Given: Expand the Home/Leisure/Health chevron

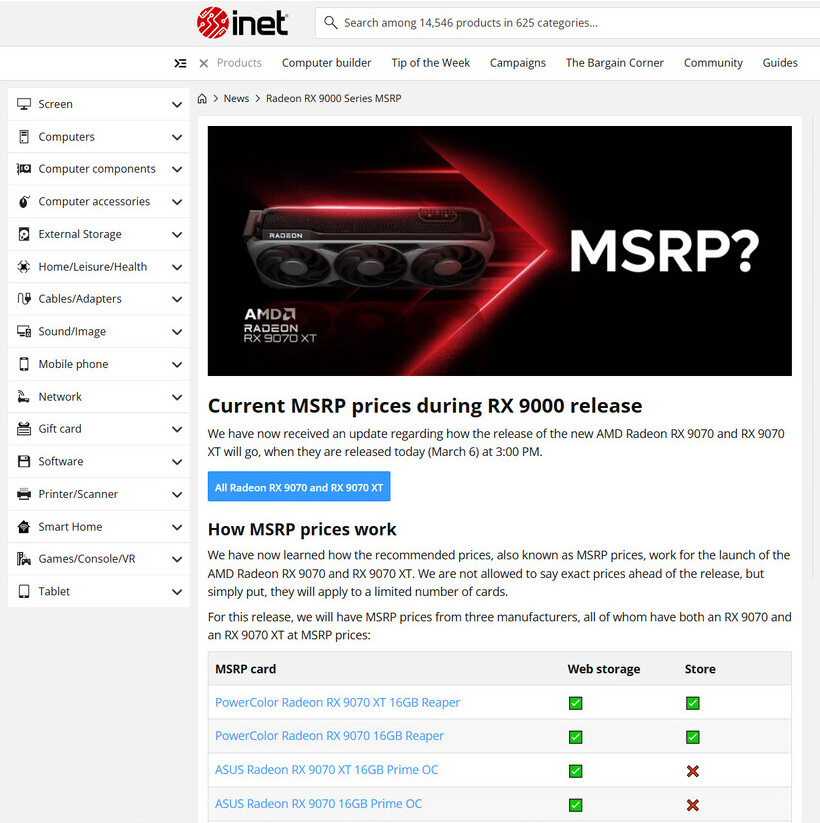Looking at the screenshot, I should tap(177, 267).
